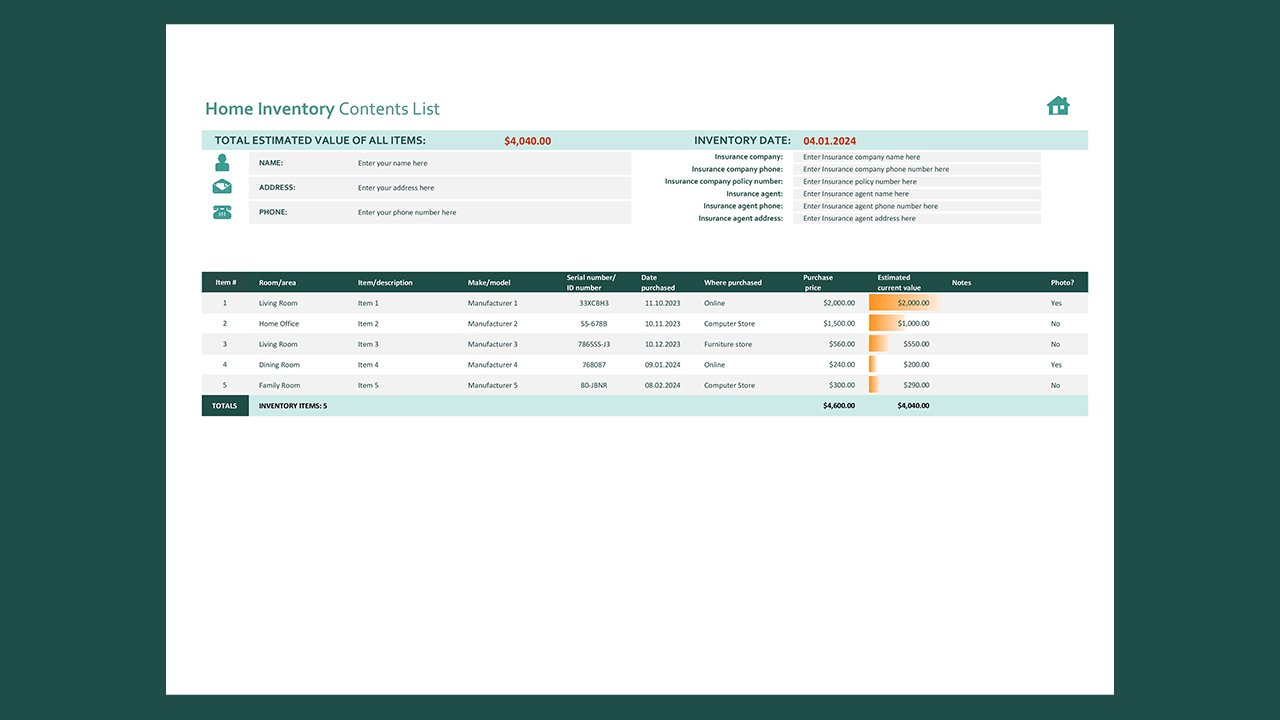Toggle the Photo value for Item 1 to No
Viewport: 1280px width, 720px height.
point(1056,302)
